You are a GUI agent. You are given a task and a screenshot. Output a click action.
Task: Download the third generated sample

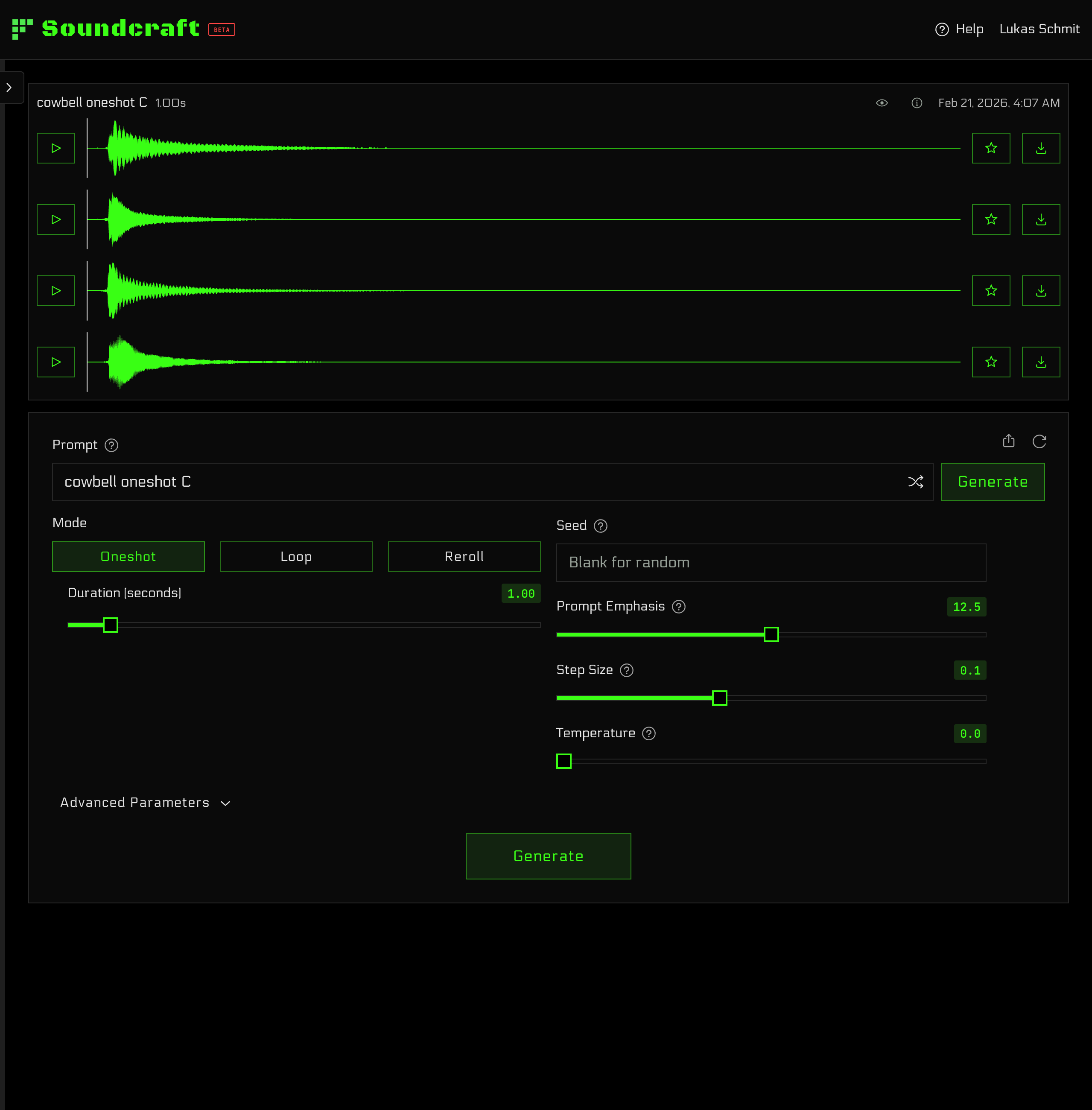pos(1040,291)
